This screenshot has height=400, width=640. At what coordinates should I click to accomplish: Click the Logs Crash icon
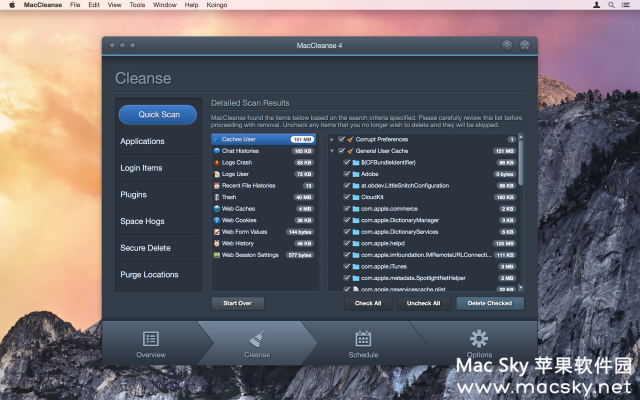tap(217, 162)
